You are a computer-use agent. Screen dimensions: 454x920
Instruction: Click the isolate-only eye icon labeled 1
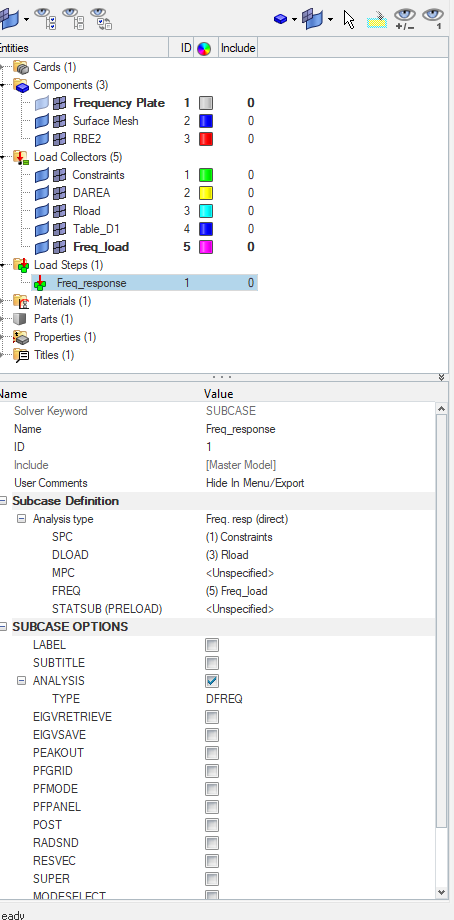[x=432, y=18]
